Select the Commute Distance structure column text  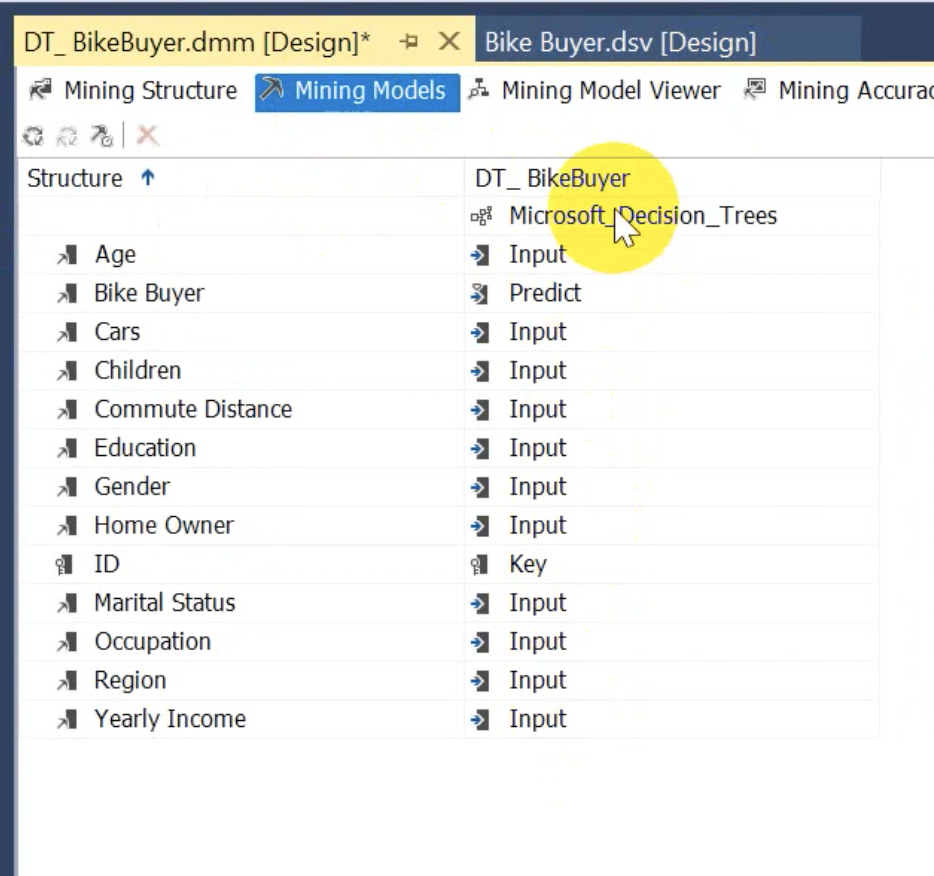[193, 409]
